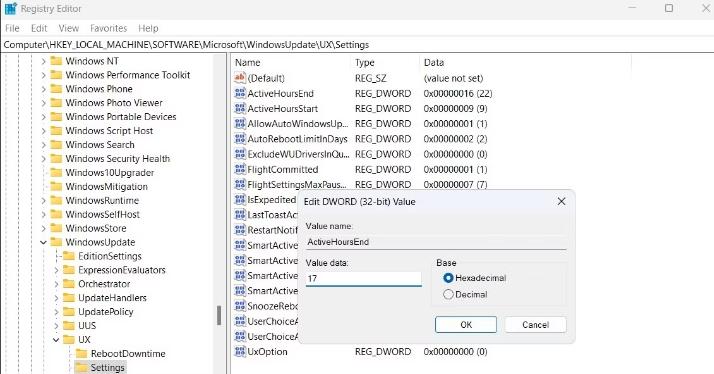Click the data value 0x00000002 (2)
The height and width of the screenshot is (374, 714).
coord(455,139)
